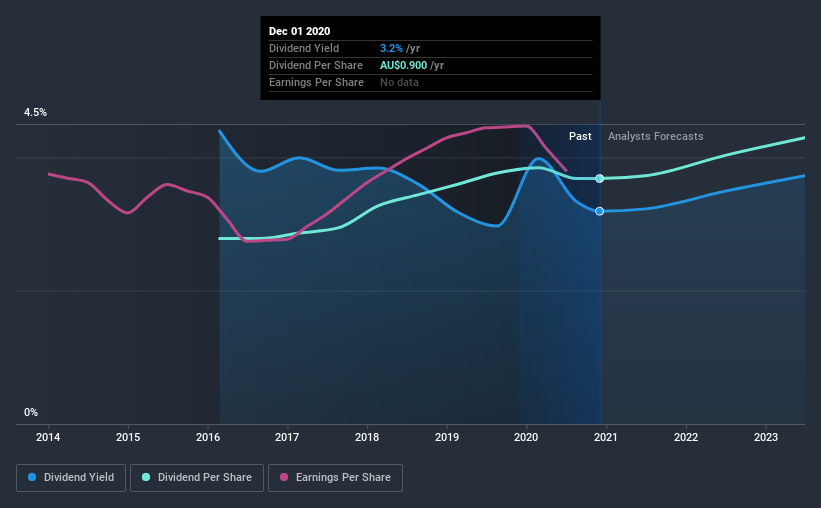Click the blue dot in Dividend Yield legend
The height and width of the screenshot is (508, 821).
pyautogui.click(x=32, y=477)
